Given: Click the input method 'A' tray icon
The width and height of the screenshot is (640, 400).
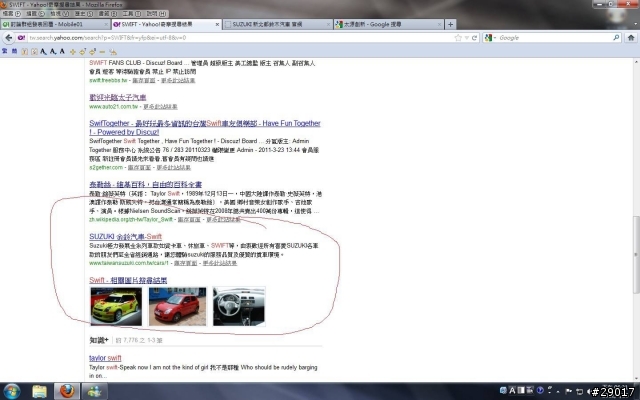Looking at the screenshot, I should [512, 391].
